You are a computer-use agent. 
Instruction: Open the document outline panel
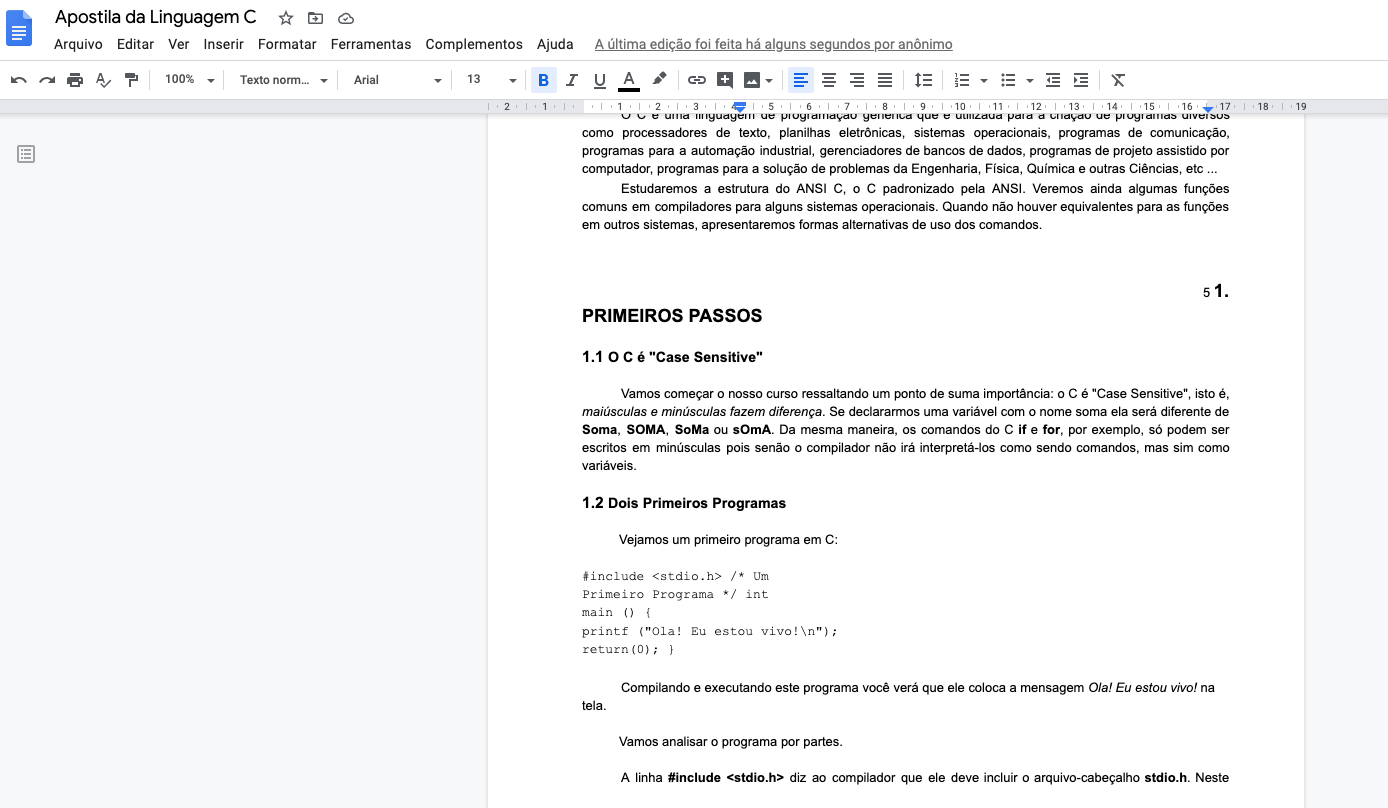point(26,154)
